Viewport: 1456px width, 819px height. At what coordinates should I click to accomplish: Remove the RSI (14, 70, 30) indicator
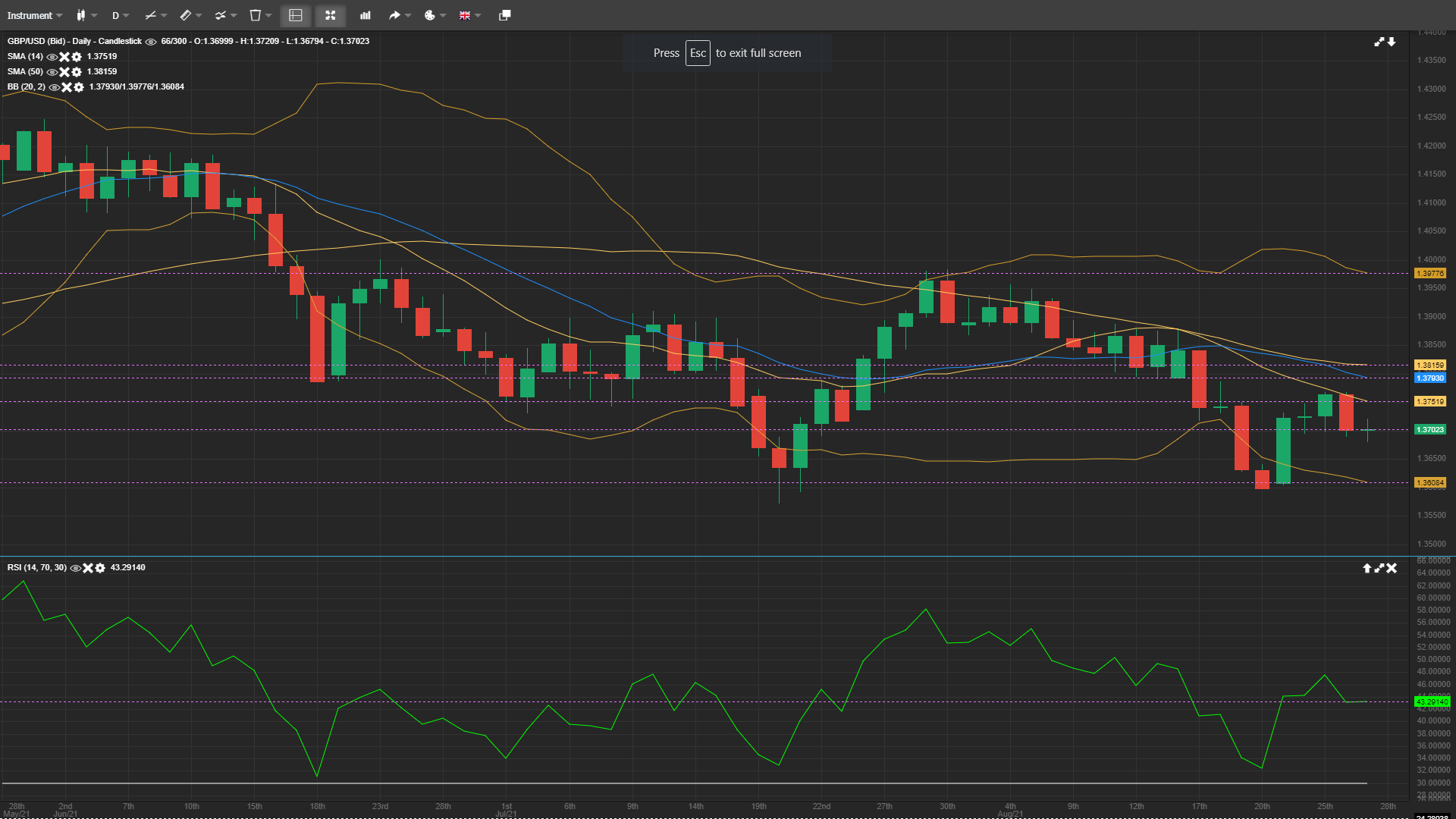pyautogui.click(x=88, y=568)
